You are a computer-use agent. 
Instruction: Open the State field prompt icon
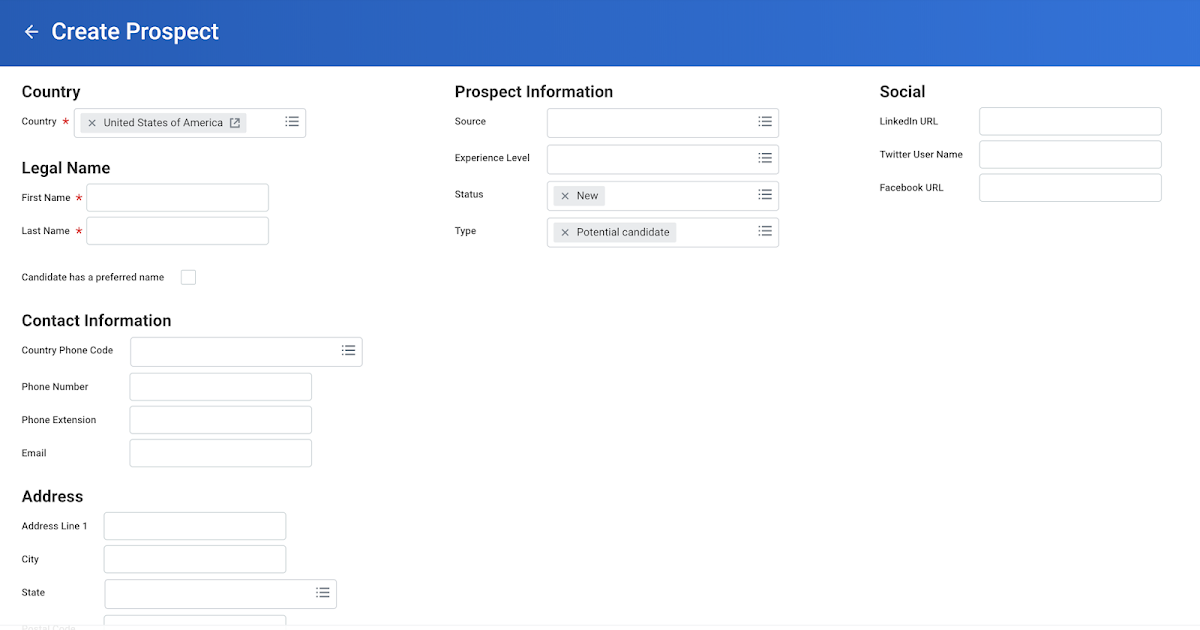point(323,592)
